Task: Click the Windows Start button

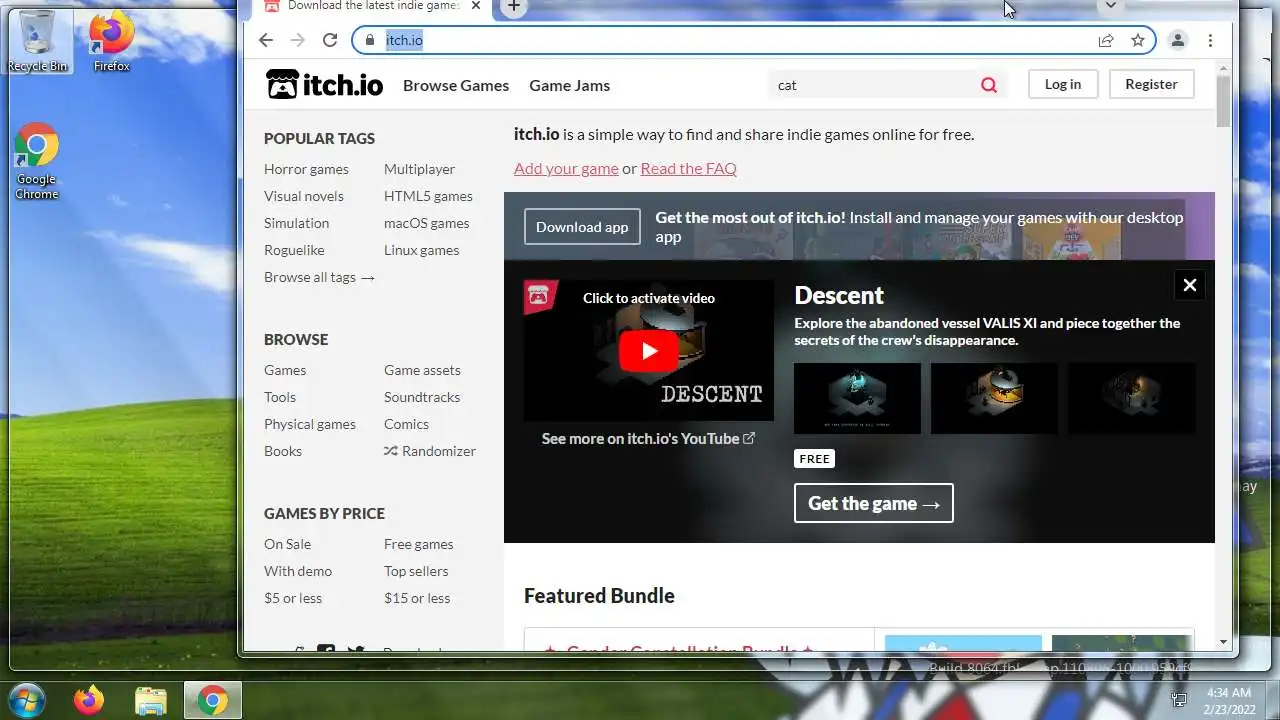Action: click(x=27, y=699)
